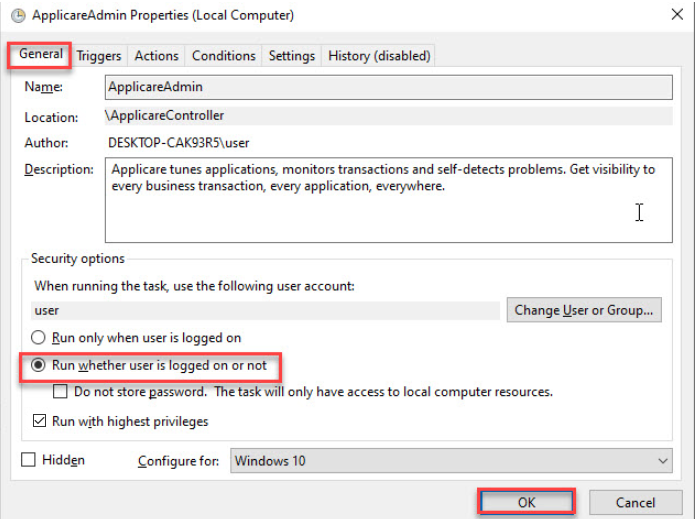Screen dimensions: 696x519
Task: Switch to the General tab
Action: coord(40,54)
